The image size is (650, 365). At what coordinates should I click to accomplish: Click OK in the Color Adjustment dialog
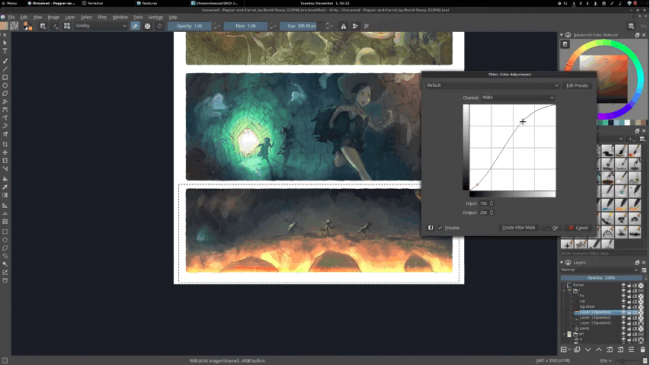coord(552,228)
